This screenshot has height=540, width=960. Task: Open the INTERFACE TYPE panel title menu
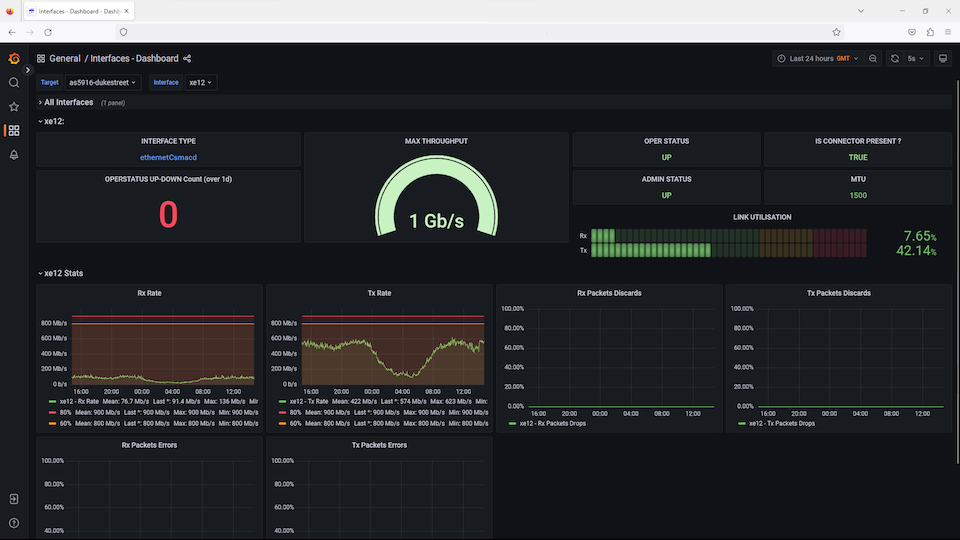pos(168,141)
